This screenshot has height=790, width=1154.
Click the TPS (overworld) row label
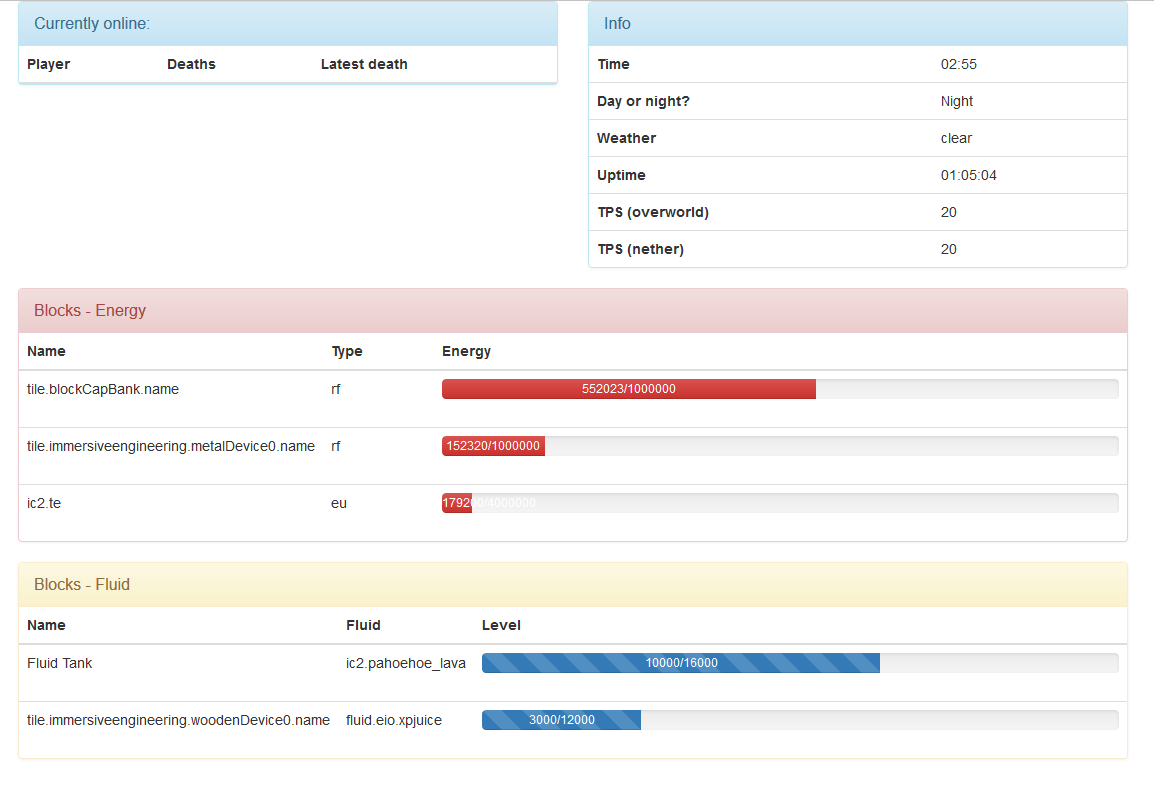click(x=653, y=212)
